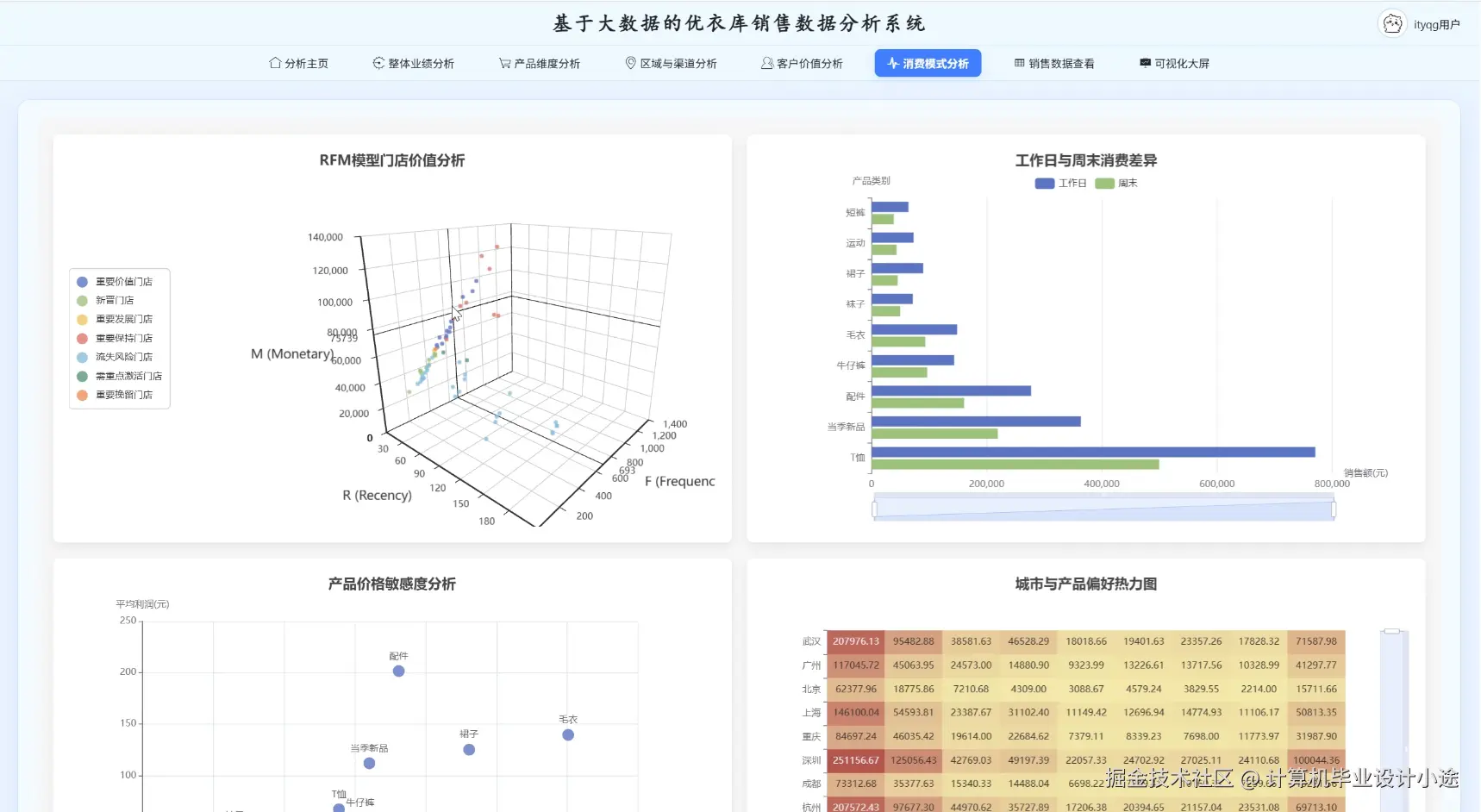Toggle the 新晋门店 legend entry
This screenshot has width=1481, height=812.
[x=110, y=300]
